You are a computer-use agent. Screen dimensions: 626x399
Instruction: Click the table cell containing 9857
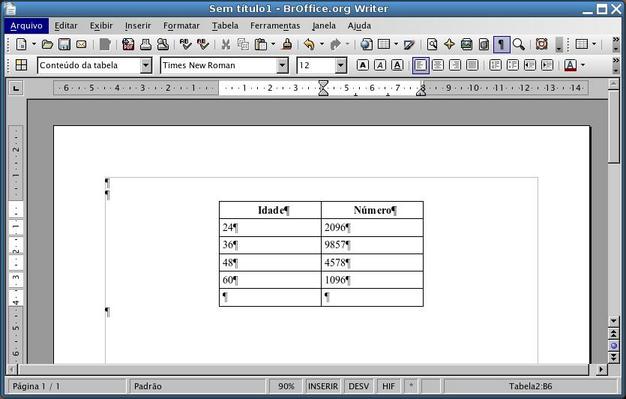coord(372,245)
